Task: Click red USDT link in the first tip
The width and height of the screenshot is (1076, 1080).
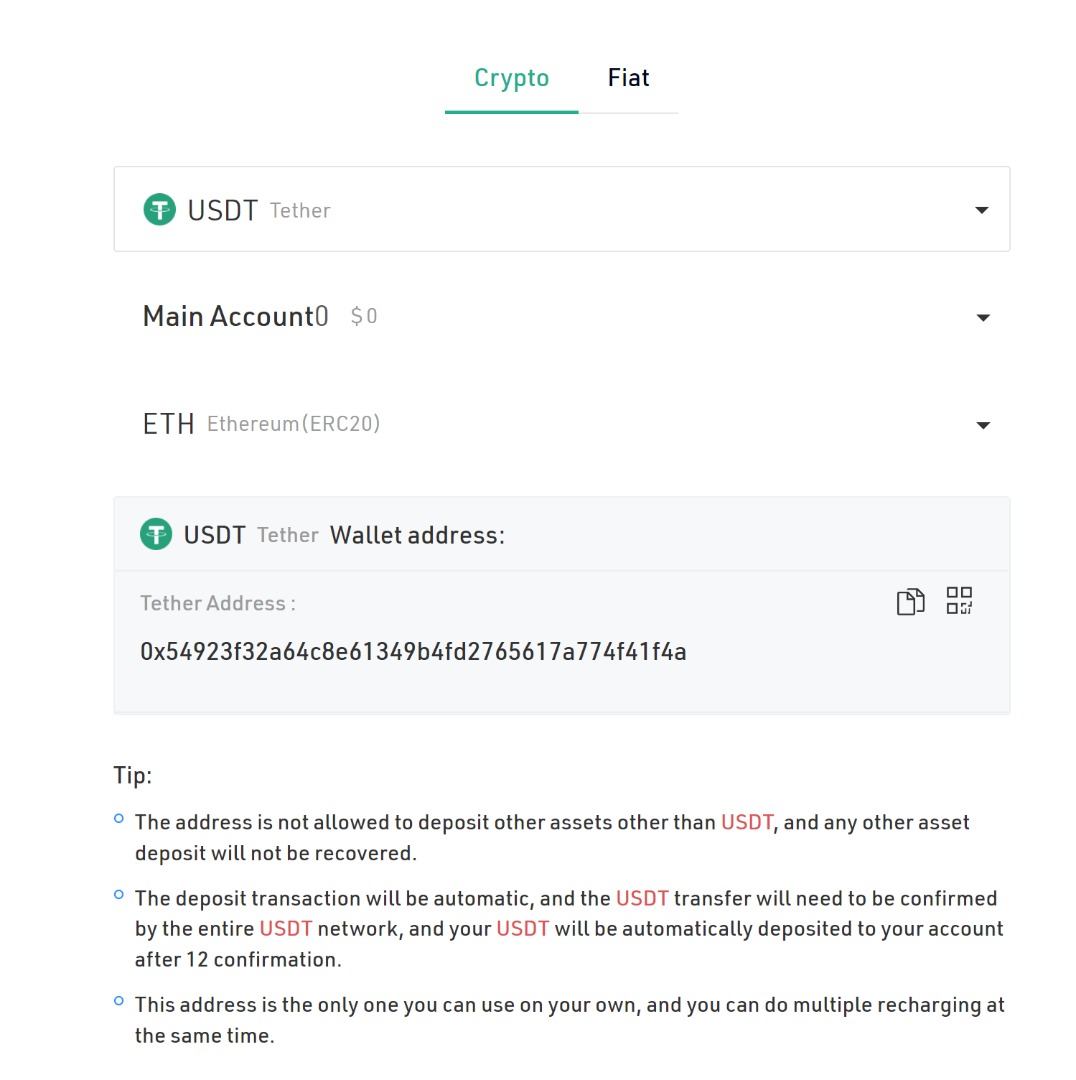Action: point(747,823)
